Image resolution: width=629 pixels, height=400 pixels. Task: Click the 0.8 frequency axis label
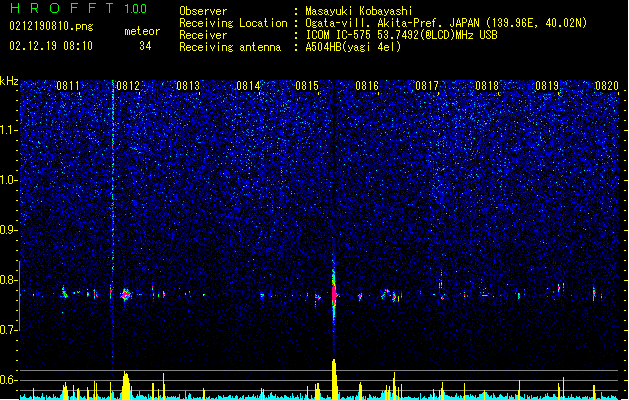pos(9,280)
